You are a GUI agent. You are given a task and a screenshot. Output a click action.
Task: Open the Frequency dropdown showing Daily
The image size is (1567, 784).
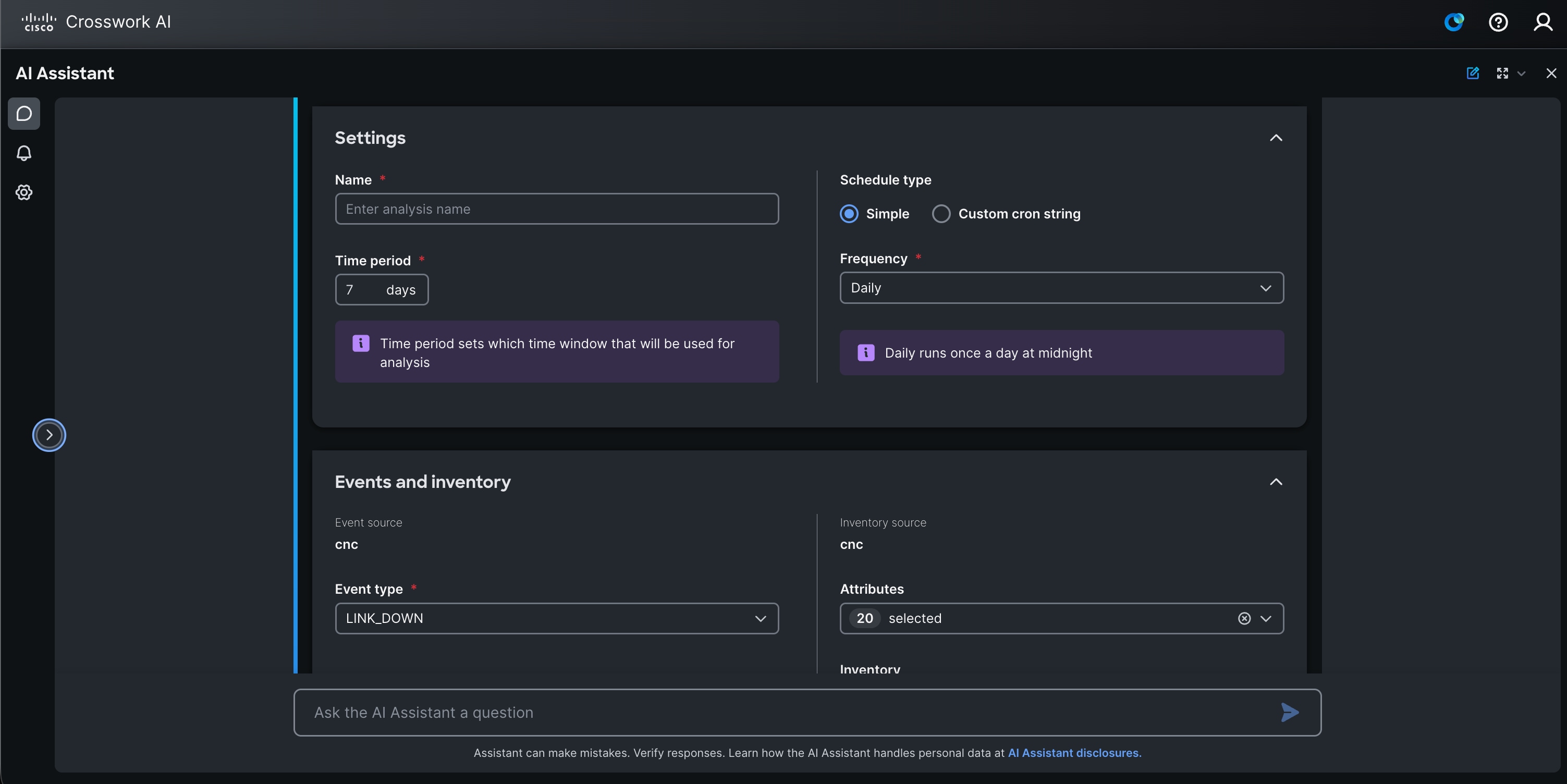click(1061, 288)
